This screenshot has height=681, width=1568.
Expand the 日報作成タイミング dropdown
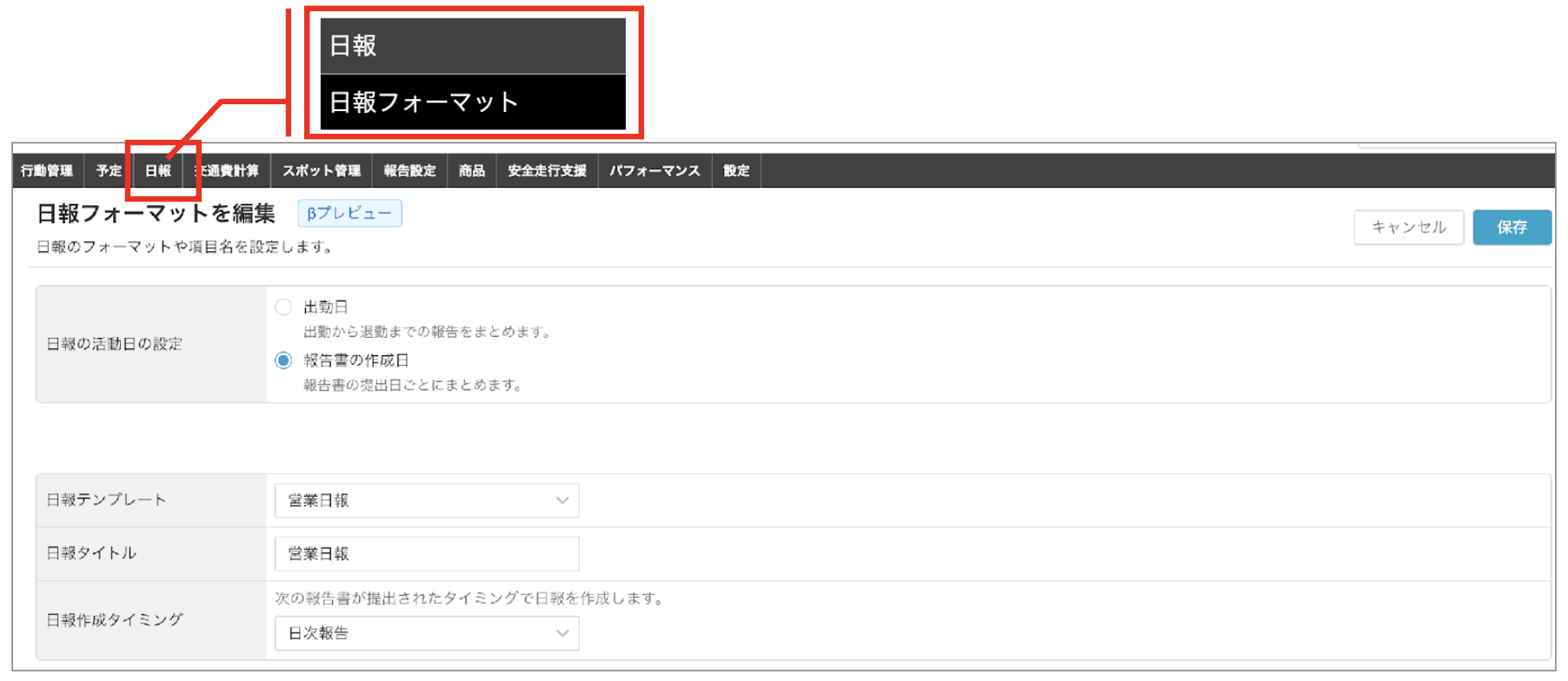pyautogui.click(x=427, y=633)
